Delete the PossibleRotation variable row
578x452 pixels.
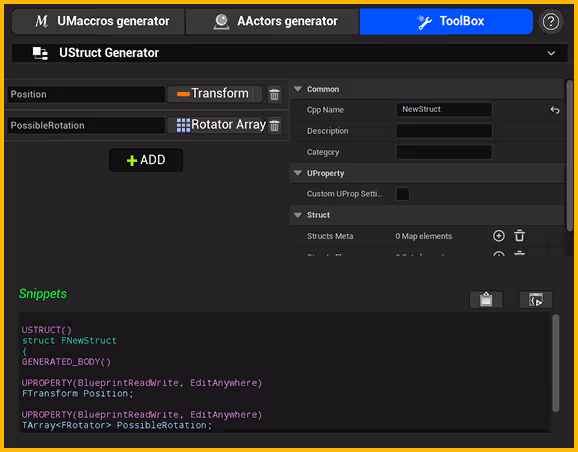pyautogui.click(x=274, y=125)
